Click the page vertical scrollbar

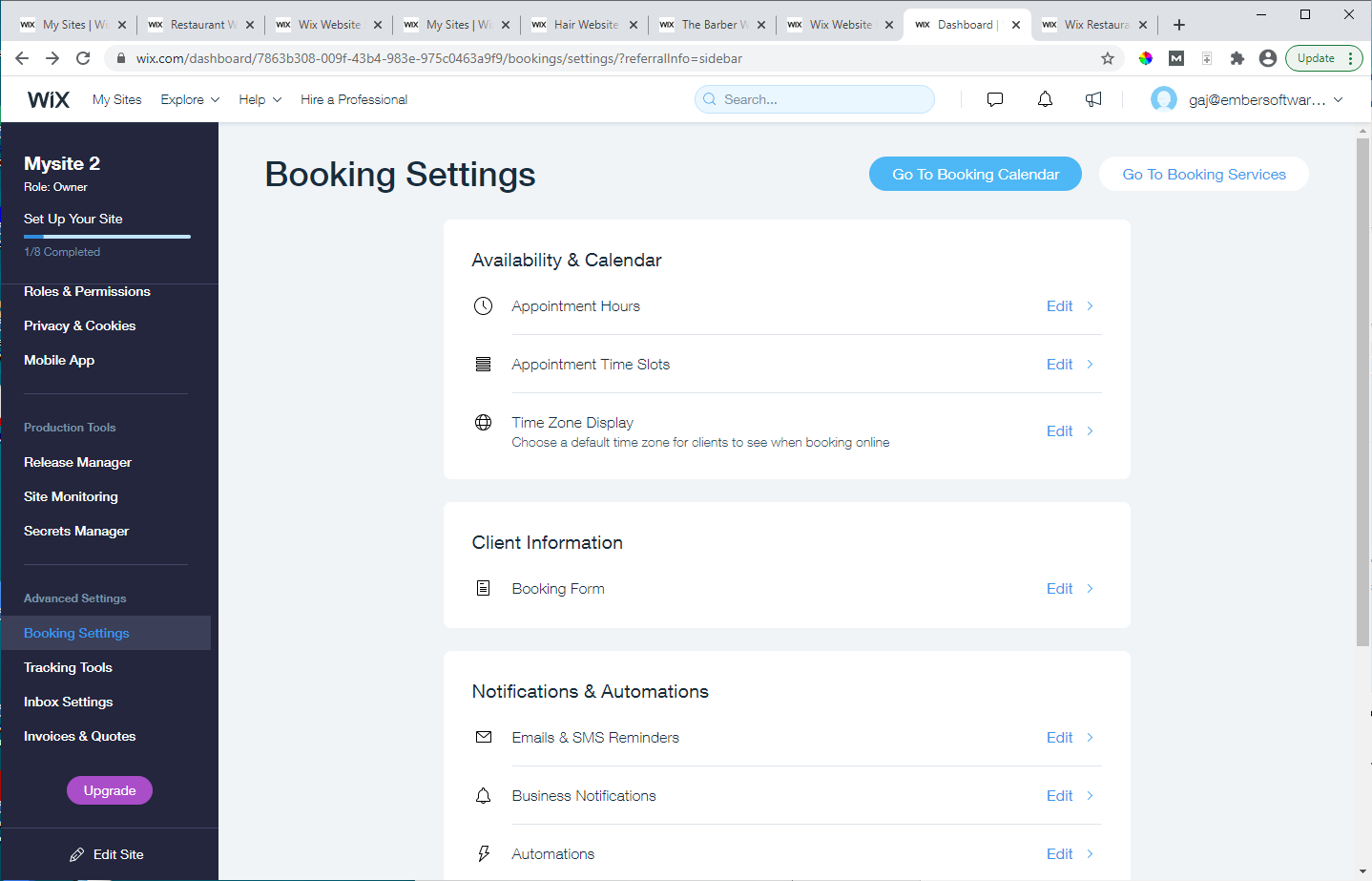coord(1363,391)
